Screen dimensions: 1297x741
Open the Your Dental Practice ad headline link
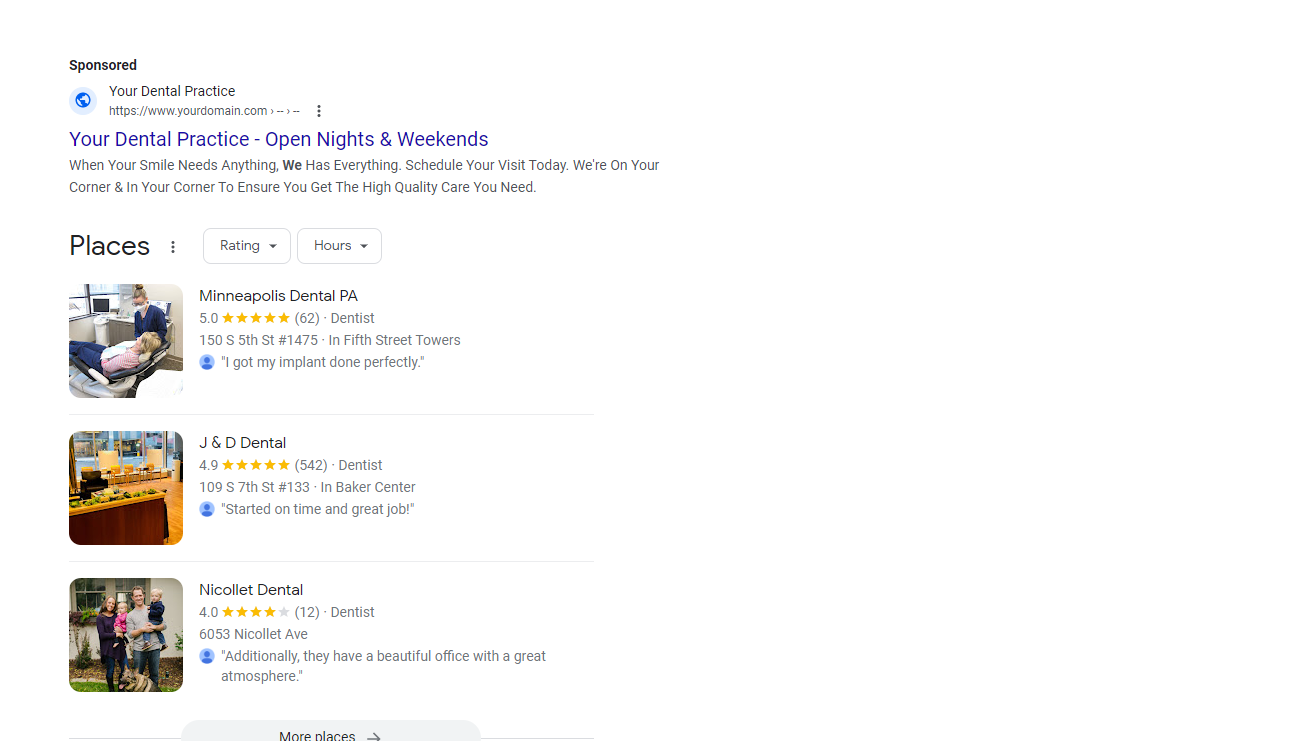click(278, 139)
